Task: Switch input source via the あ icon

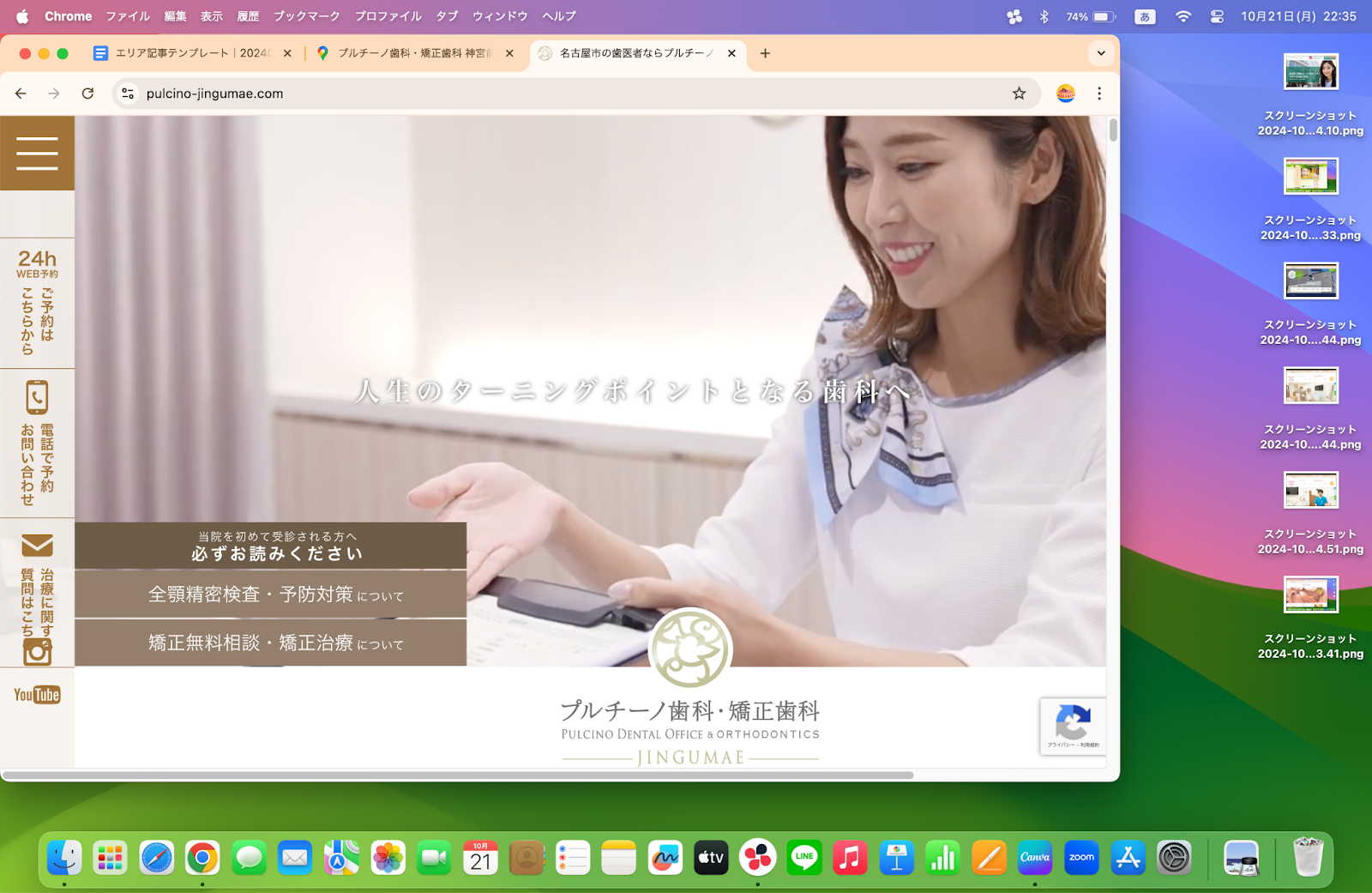Action: tap(1145, 16)
